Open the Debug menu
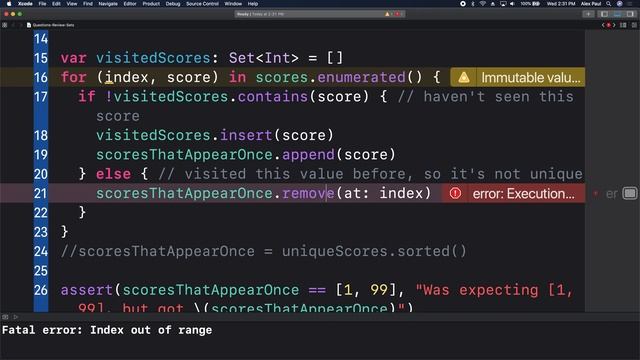 173,4
